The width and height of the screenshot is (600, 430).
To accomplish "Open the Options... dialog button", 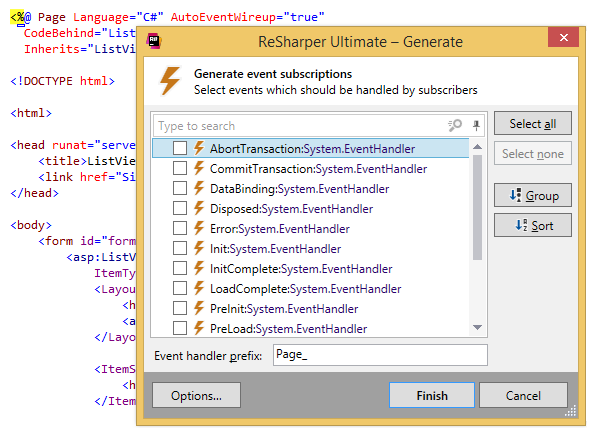I will (x=196, y=395).
